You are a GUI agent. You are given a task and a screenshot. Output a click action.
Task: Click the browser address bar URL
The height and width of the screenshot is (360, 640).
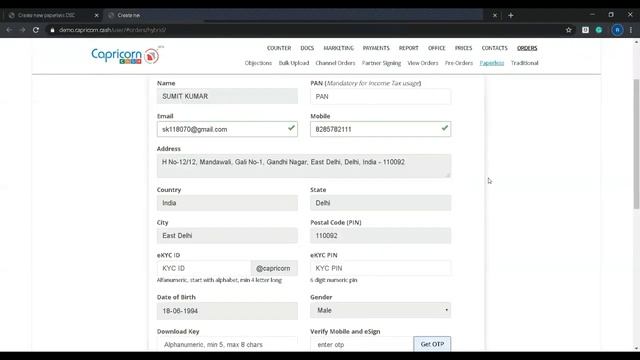[112, 30]
